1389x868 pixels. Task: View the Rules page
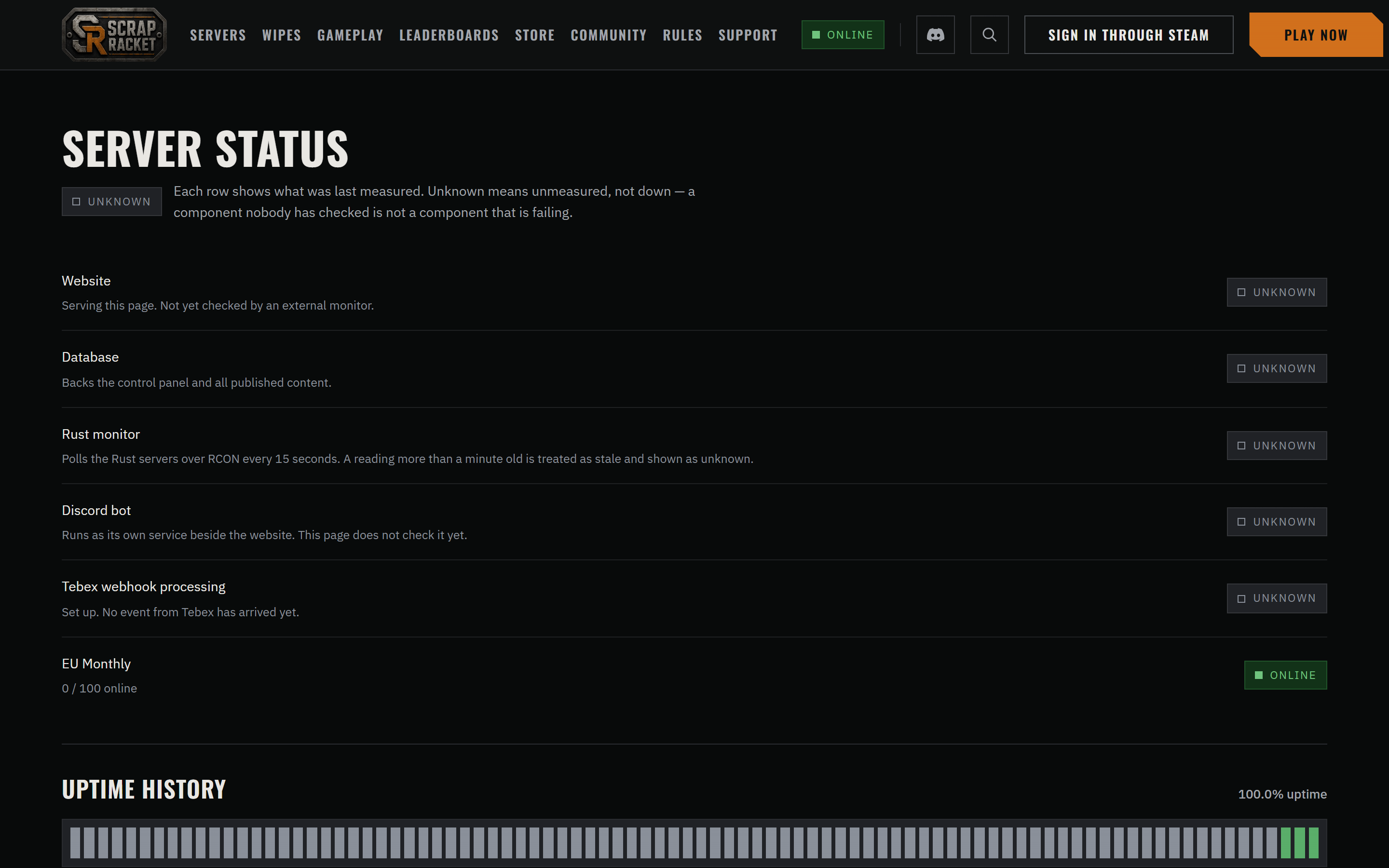(x=682, y=35)
